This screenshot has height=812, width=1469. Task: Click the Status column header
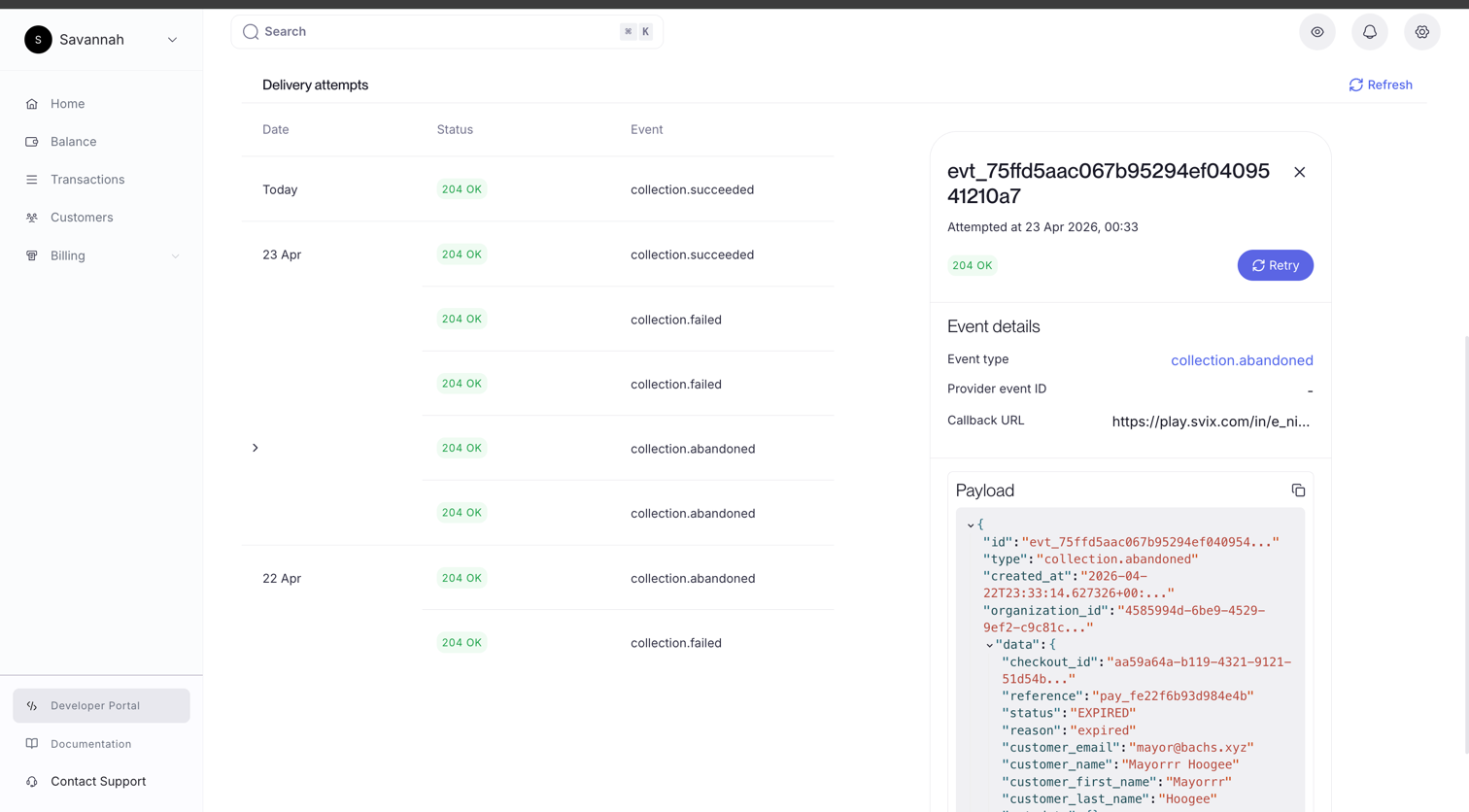pyautogui.click(x=455, y=129)
